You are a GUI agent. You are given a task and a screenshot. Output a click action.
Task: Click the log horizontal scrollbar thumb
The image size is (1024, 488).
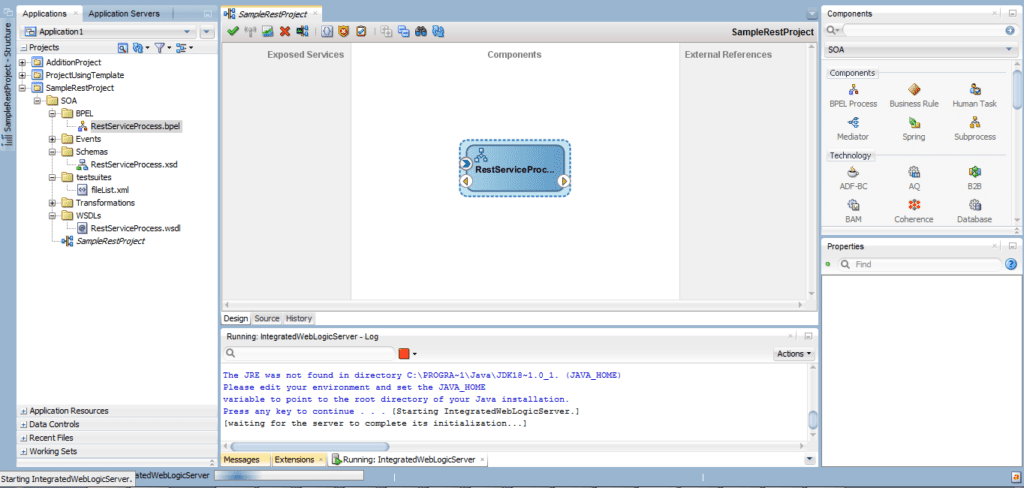(310, 446)
